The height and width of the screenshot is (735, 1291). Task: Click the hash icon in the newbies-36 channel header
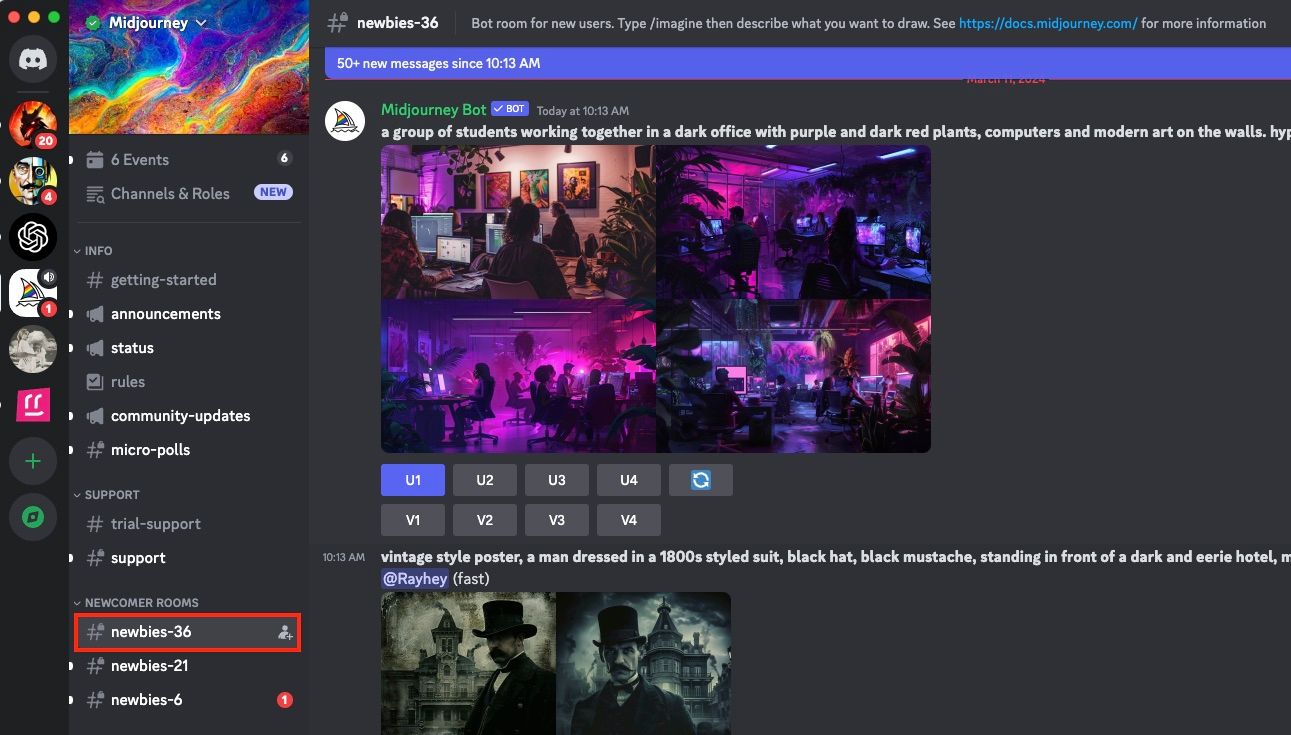pos(337,23)
